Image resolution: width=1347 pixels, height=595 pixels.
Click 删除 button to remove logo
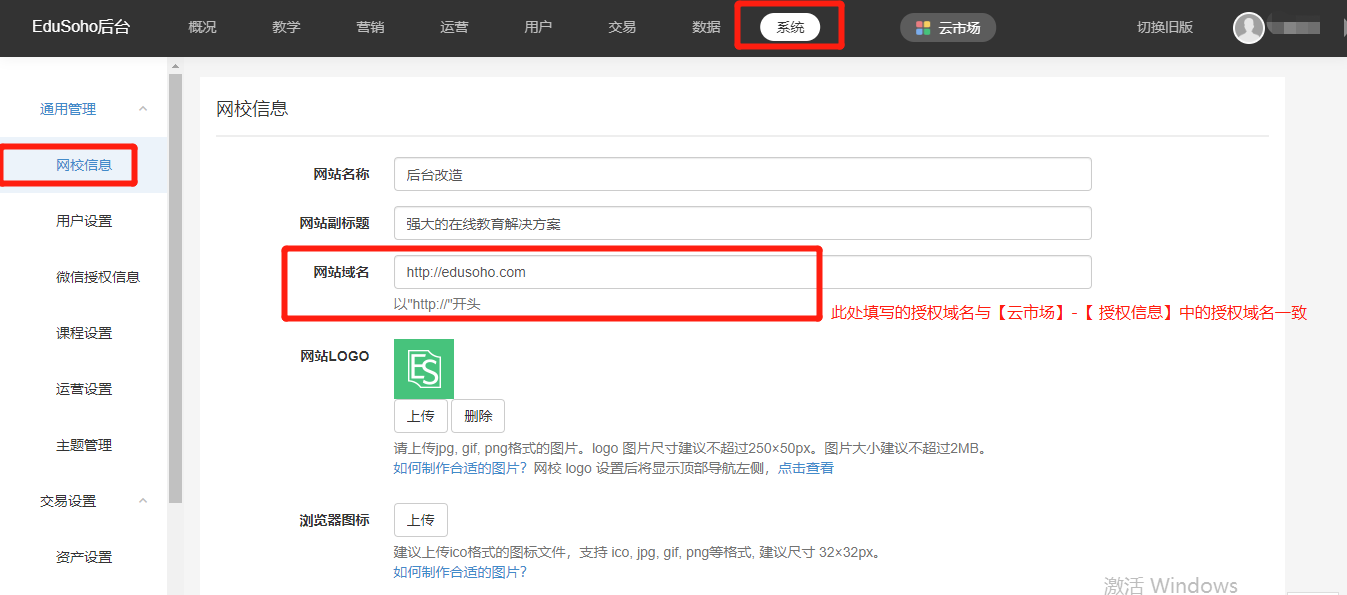click(478, 416)
